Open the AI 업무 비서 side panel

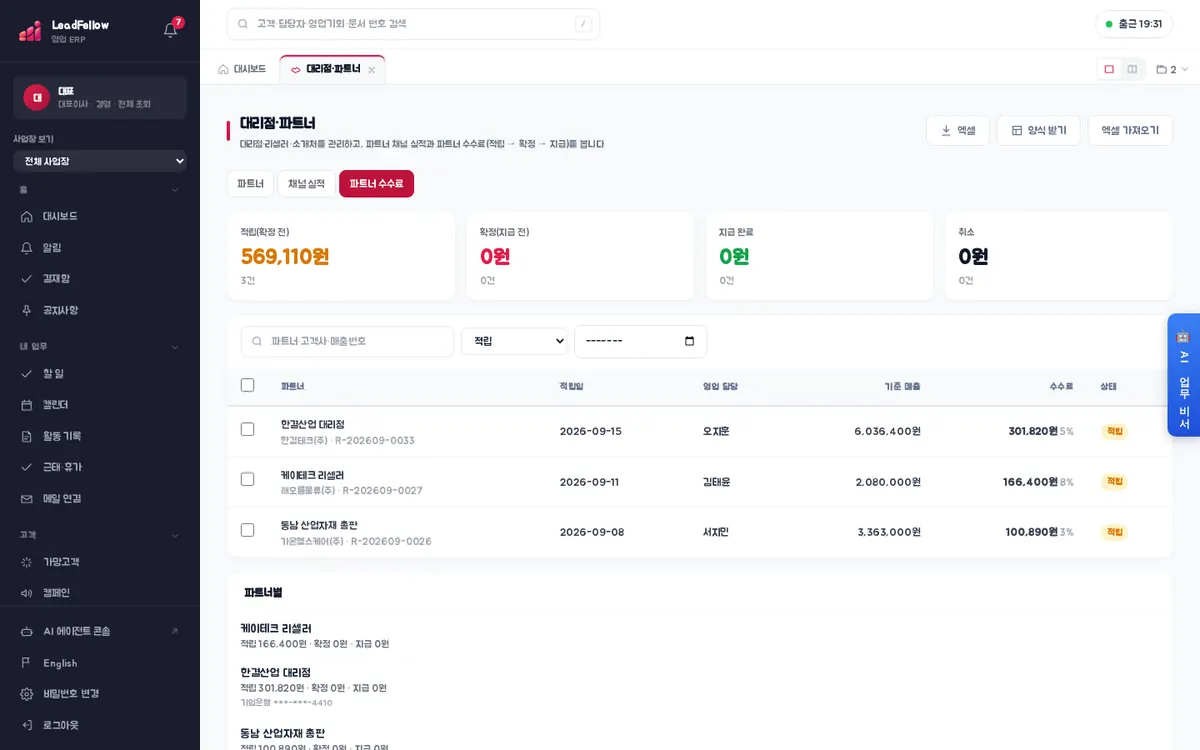click(1183, 375)
